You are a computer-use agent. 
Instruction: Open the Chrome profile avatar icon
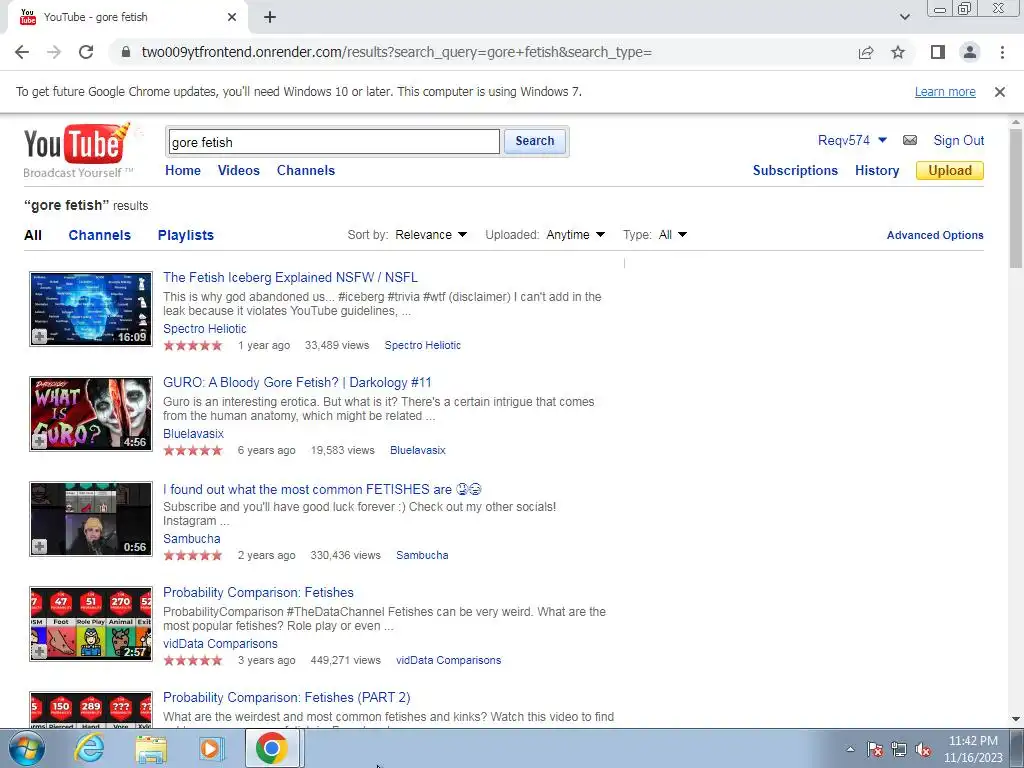pyautogui.click(x=970, y=52)
